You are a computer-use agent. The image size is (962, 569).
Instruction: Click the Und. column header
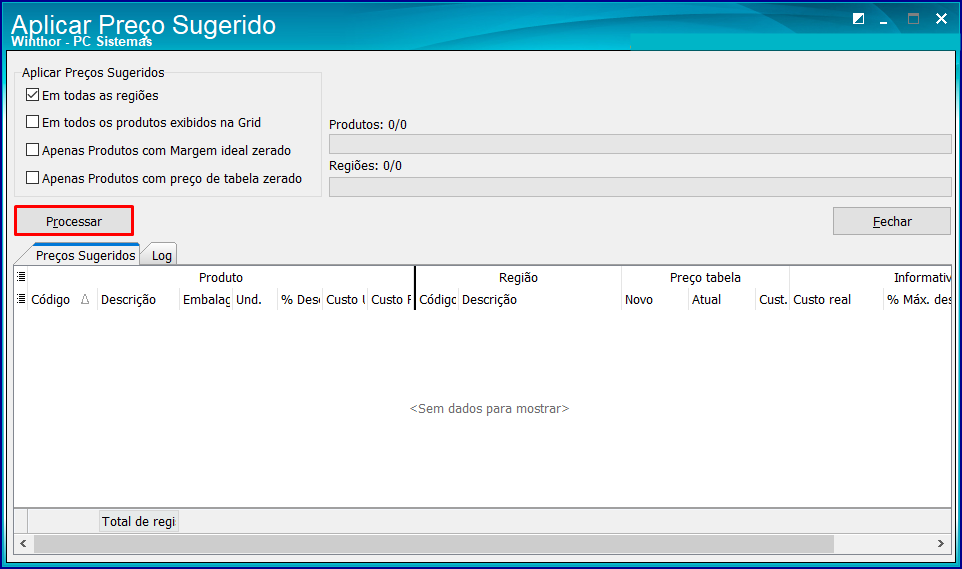pos(255,300)
